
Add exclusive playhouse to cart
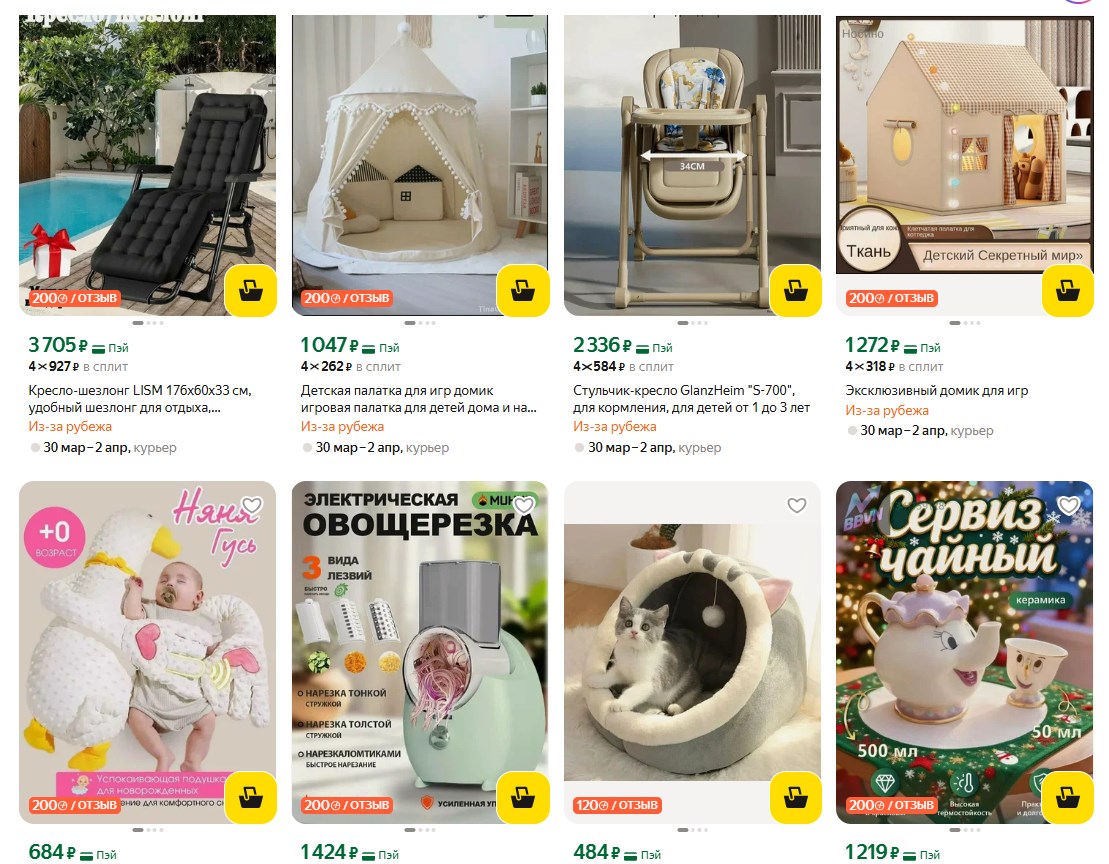tap(1068, 291)
